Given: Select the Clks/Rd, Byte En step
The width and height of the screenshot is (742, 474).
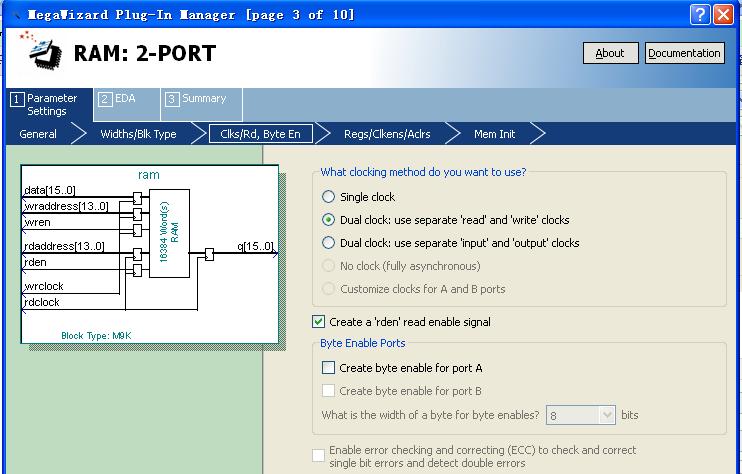Looking at the screenshot, I should (260, 134).
